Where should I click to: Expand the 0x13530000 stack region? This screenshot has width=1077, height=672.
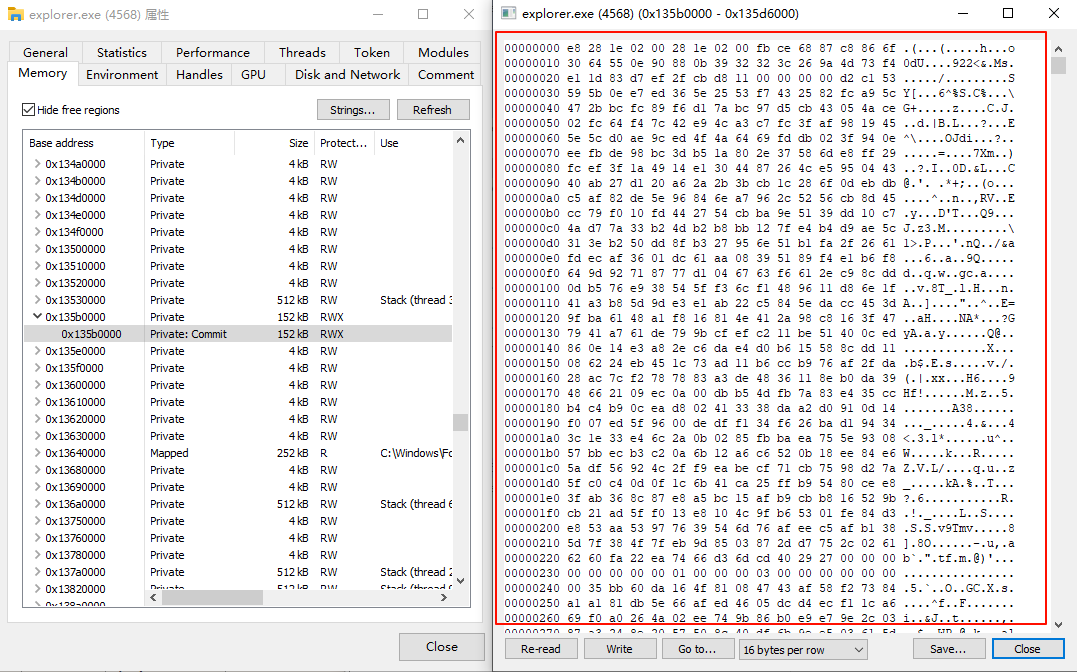pyautogui.click(x=37, y=300)
